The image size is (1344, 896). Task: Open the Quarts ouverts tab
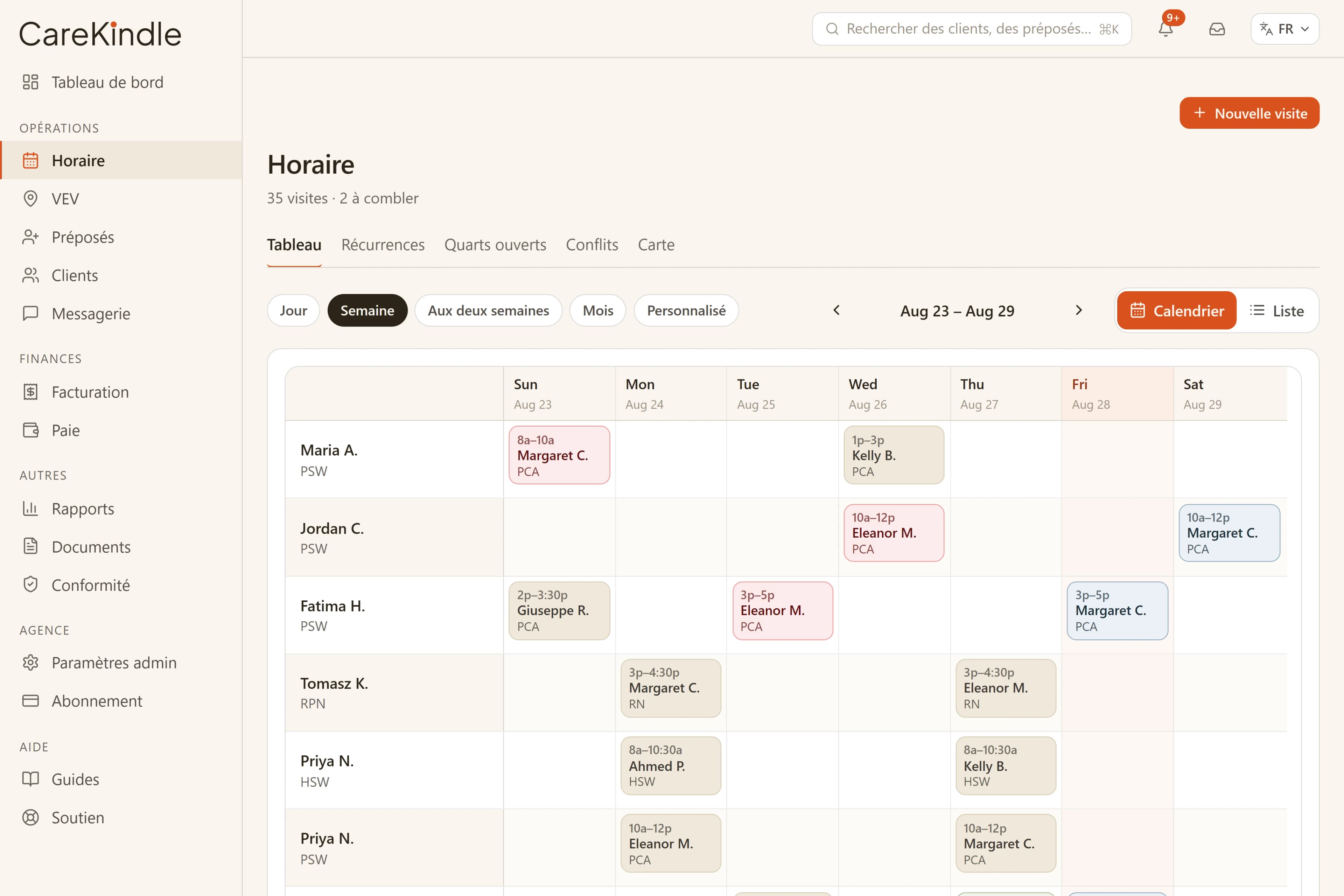pos(496,245)
